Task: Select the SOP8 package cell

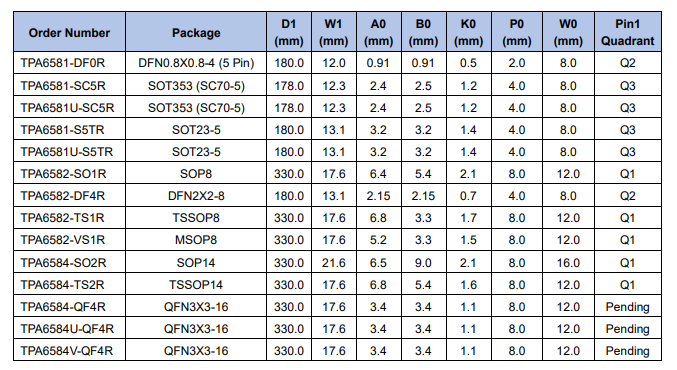Action: coord(196,174)
